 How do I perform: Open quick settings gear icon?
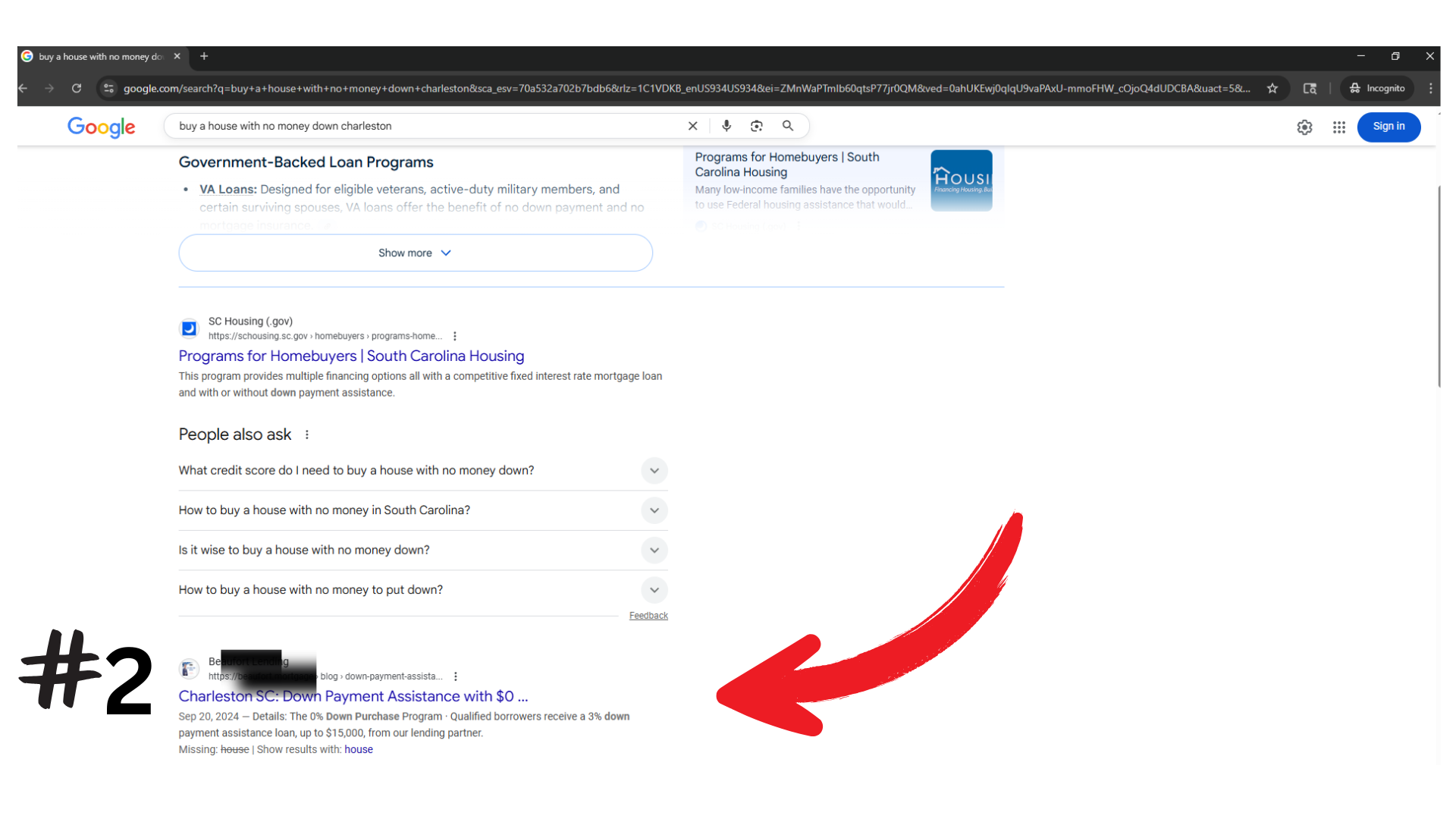coord(1304,127)
